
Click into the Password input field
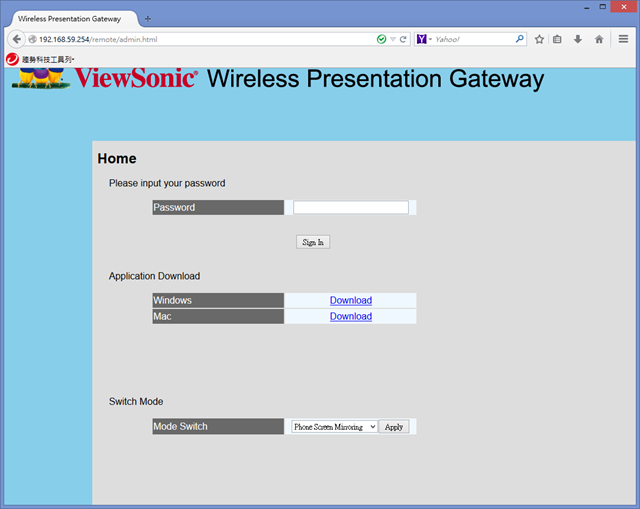pyautogui.click(x=351, y=207)
